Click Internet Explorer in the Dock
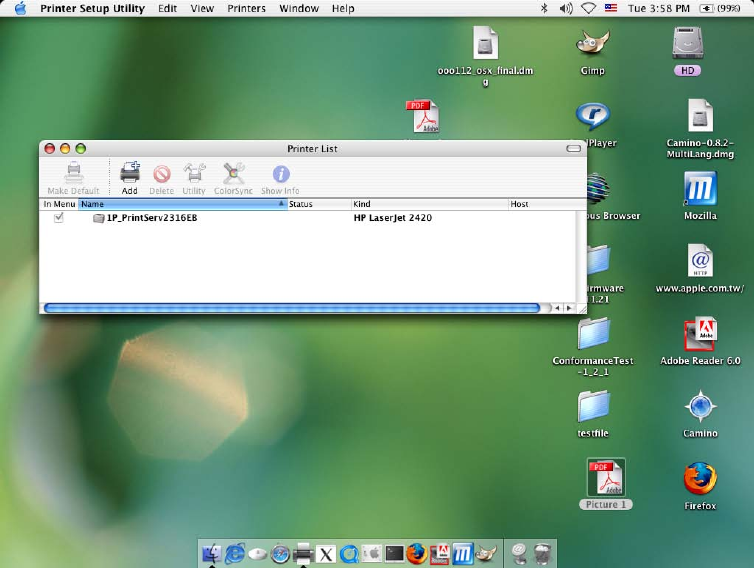The width and height of the screenshot is (754, 568). [235, 554]
